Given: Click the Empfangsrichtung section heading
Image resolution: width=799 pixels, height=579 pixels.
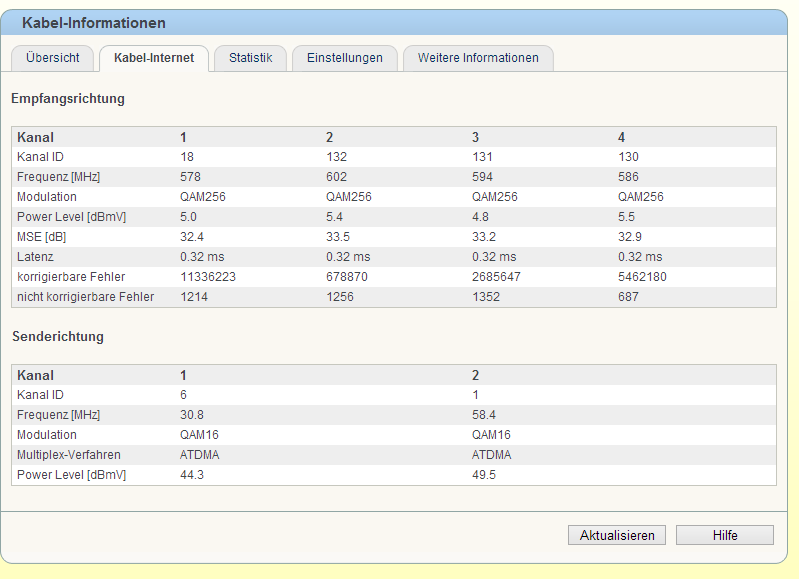Looking at the screenshot, I should tap(68, 99).
